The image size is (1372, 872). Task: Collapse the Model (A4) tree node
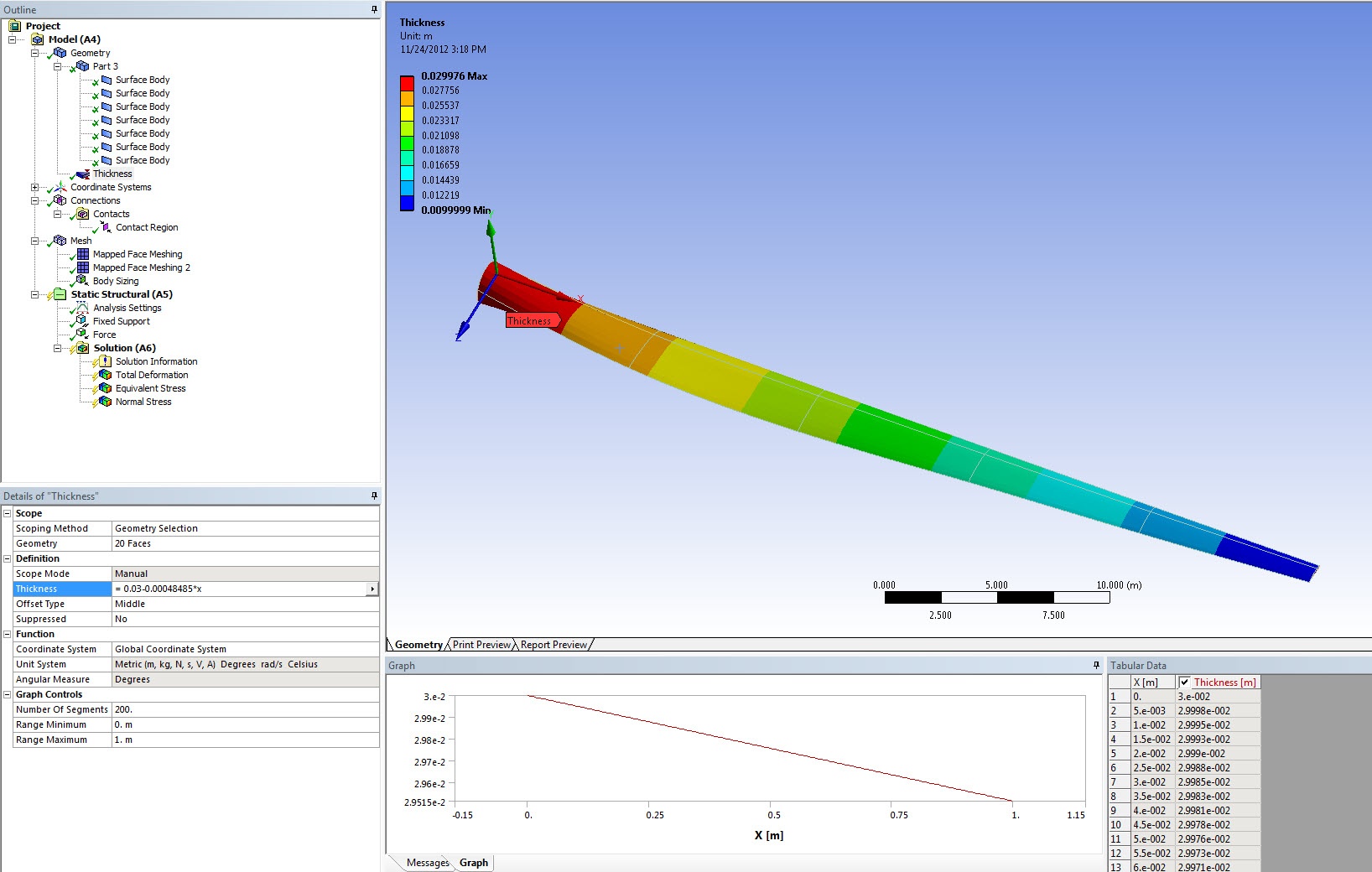click(12, 39)
